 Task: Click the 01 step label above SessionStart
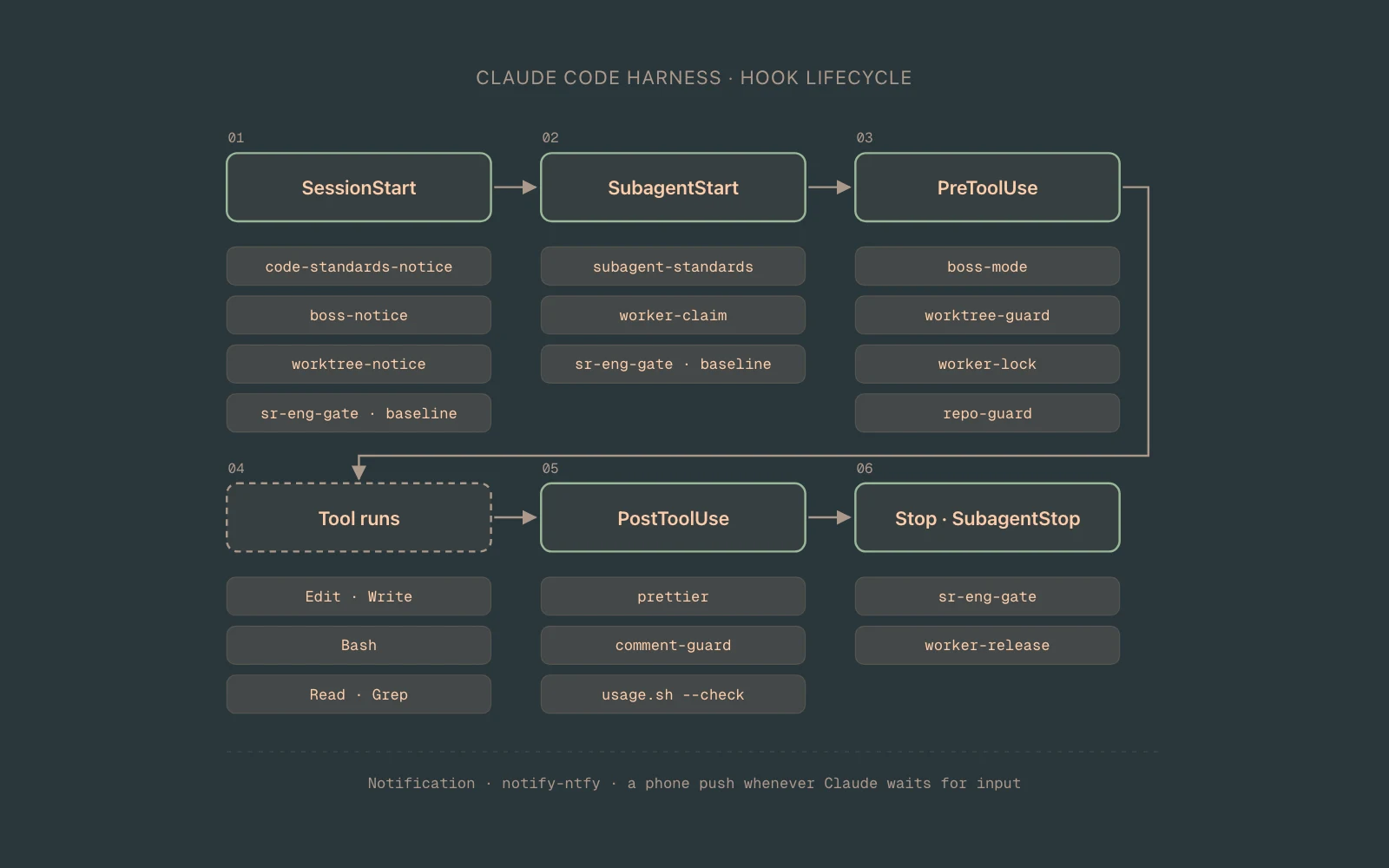point(236,137)
